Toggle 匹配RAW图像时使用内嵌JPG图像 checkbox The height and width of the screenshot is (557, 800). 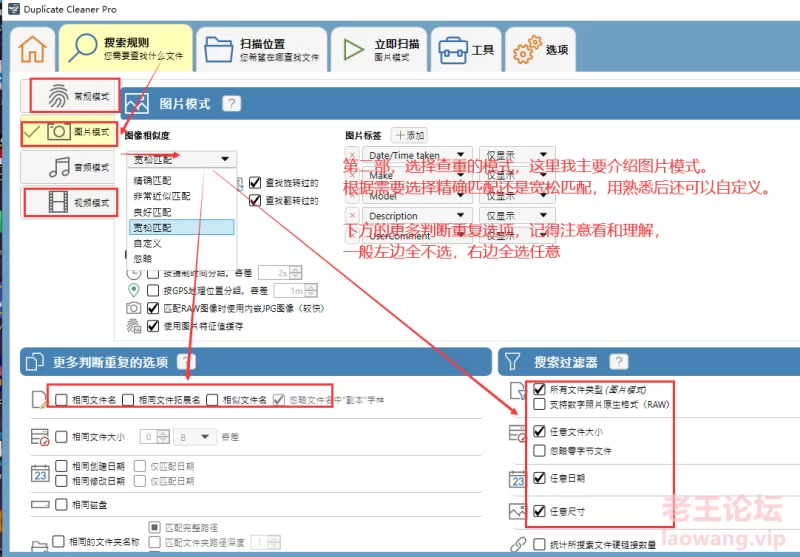click(153, 308)
